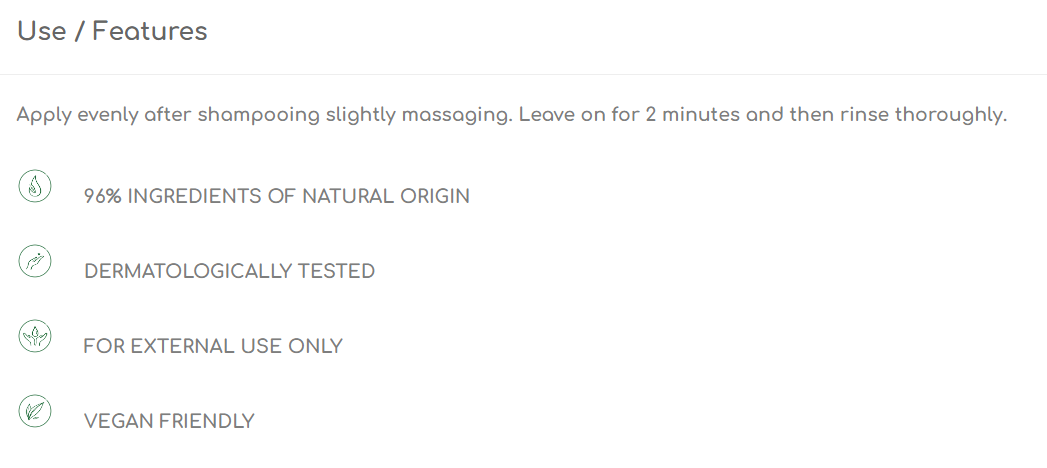
Task: Click the leaf icon beside Vegan Friendly
Action: [x=35, y=411]
